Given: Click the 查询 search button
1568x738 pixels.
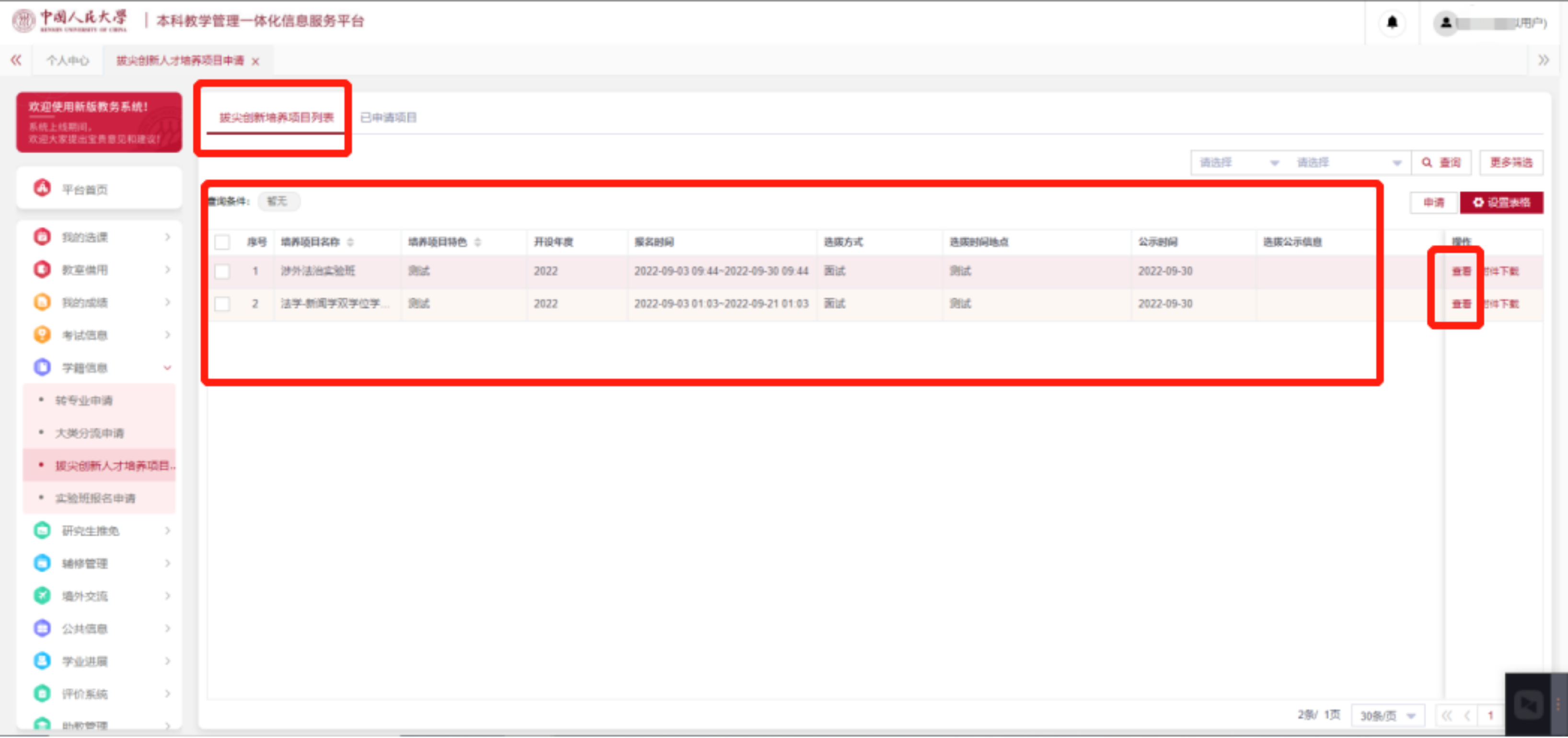Looking at the screenshot, I should pos(1441,162).
